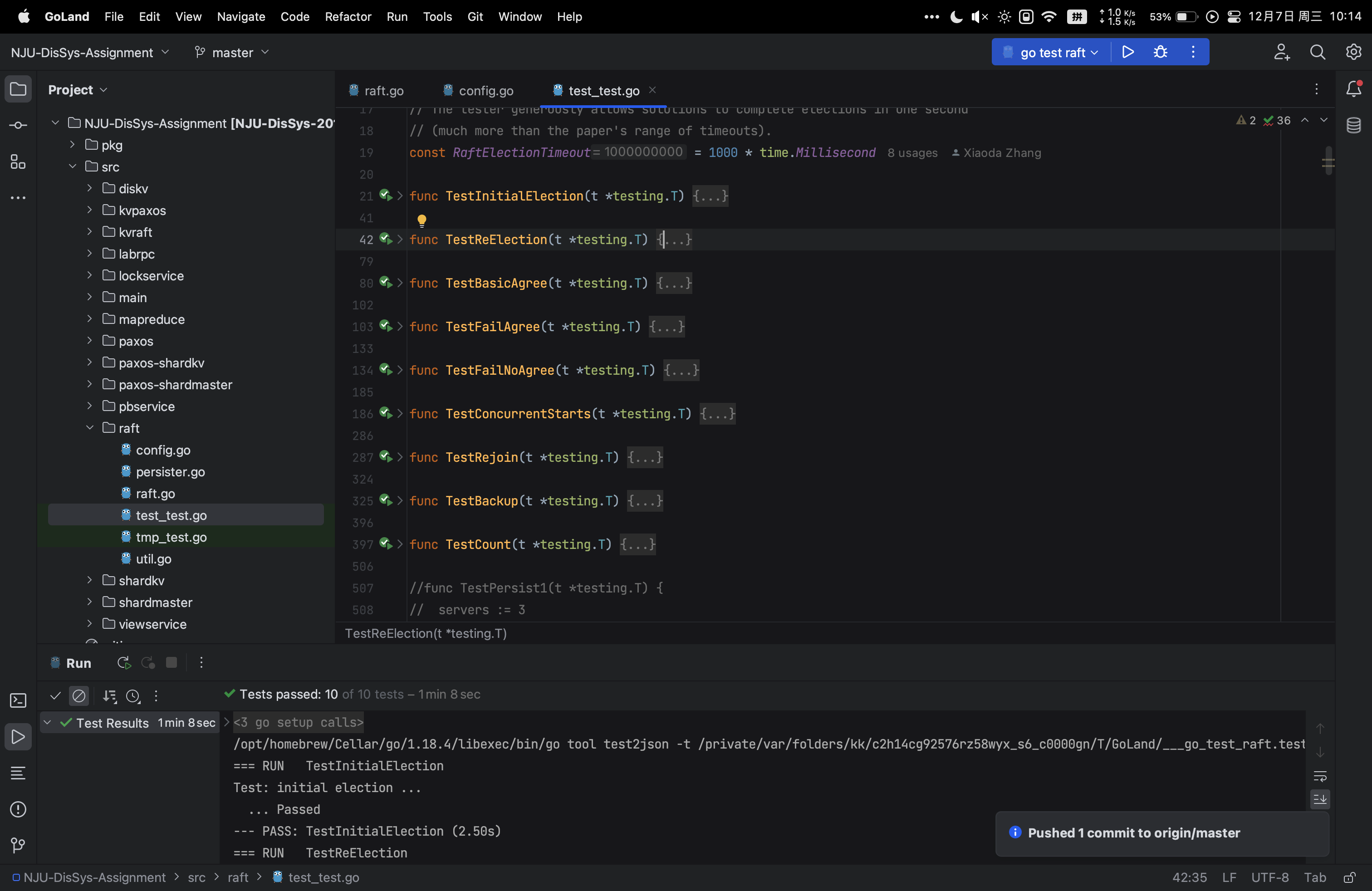Click the Terminal tool window icon

[x=18, y=700]
